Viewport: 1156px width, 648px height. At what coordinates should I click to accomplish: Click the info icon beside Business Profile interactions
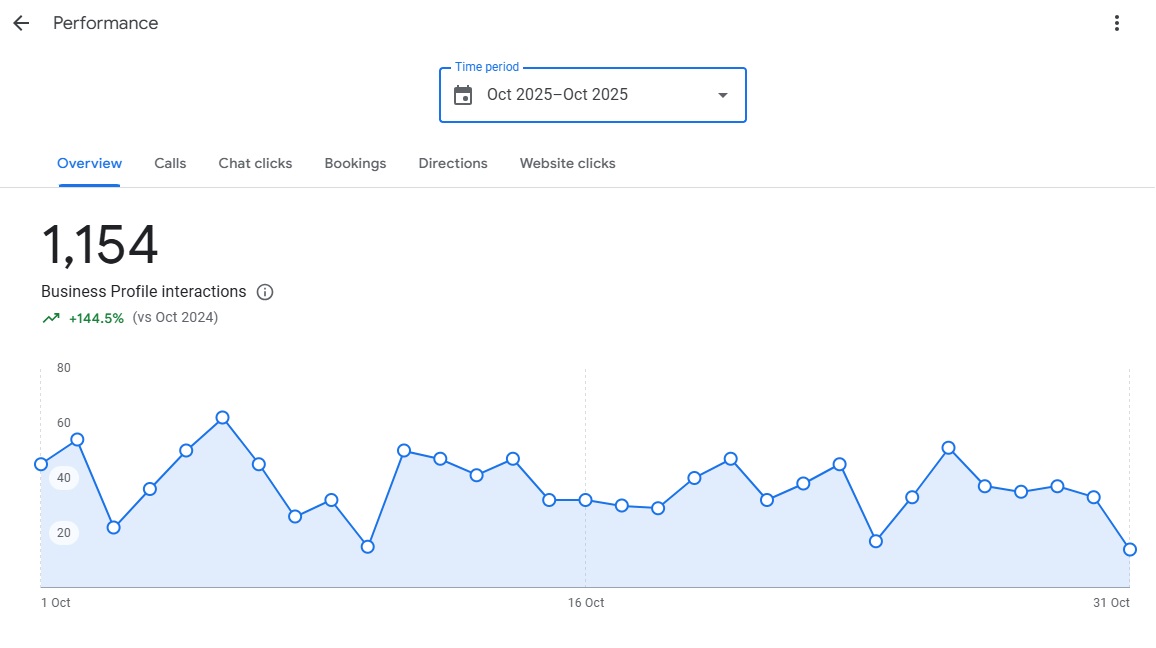click(264, 291)
